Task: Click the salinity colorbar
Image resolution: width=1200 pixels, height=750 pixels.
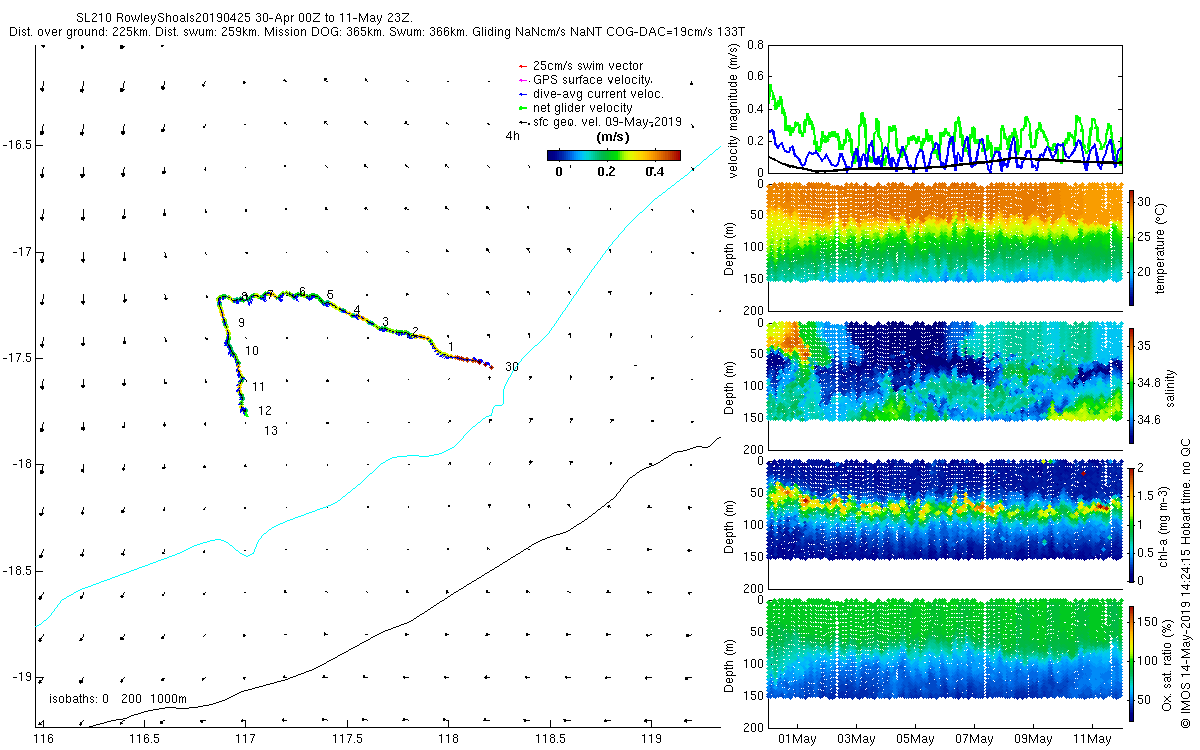Action: tap(1133, 385)
